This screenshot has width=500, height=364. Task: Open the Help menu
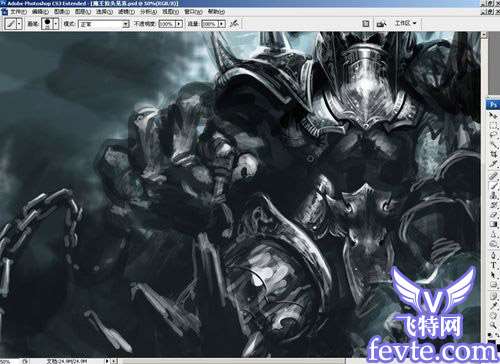[216, 12]
